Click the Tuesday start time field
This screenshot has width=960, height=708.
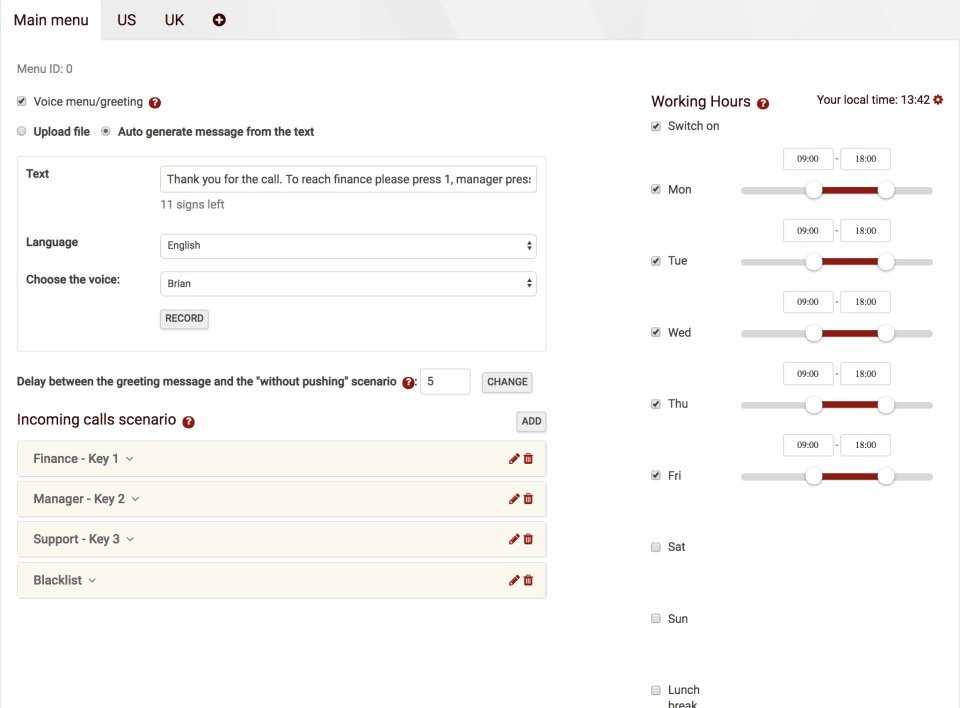[807, 230]
